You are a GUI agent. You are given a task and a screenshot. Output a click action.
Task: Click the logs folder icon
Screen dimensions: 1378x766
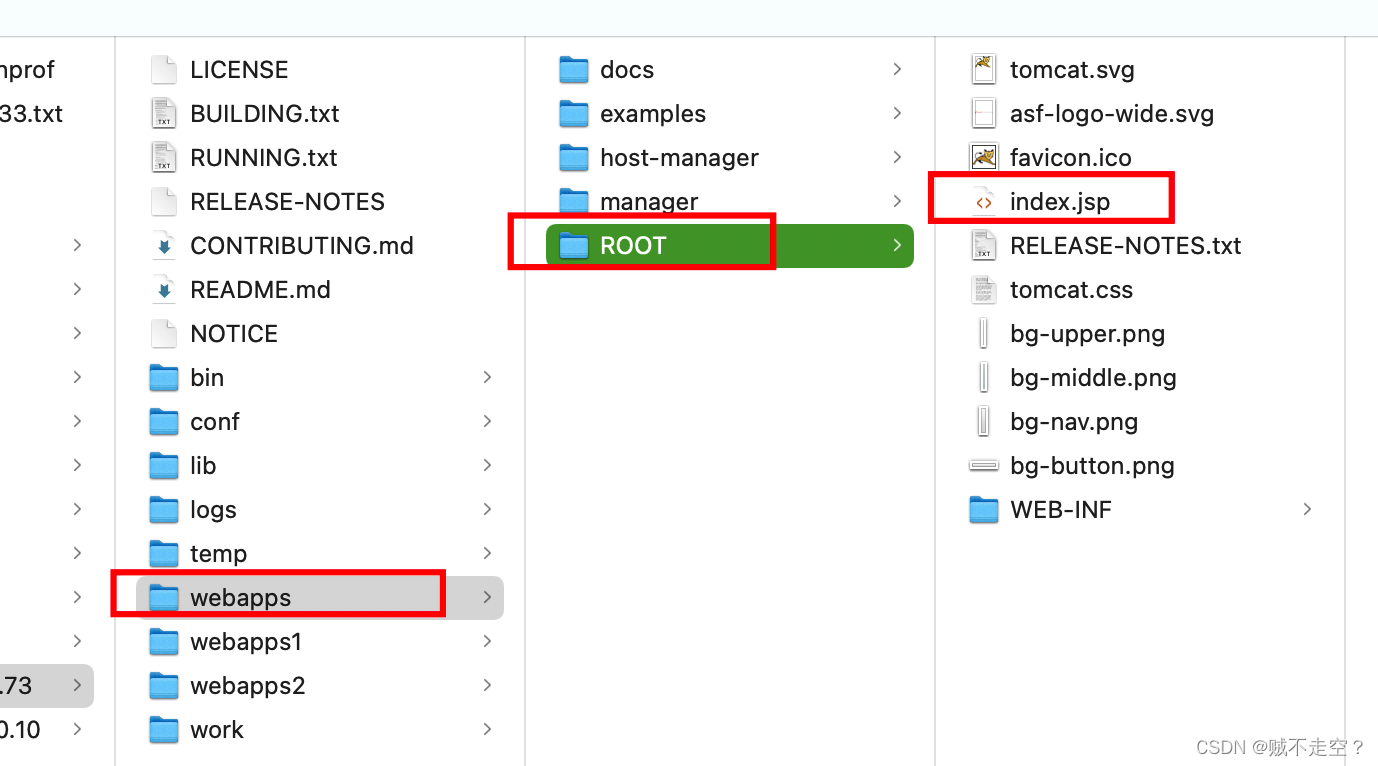(x=164, y=509)
